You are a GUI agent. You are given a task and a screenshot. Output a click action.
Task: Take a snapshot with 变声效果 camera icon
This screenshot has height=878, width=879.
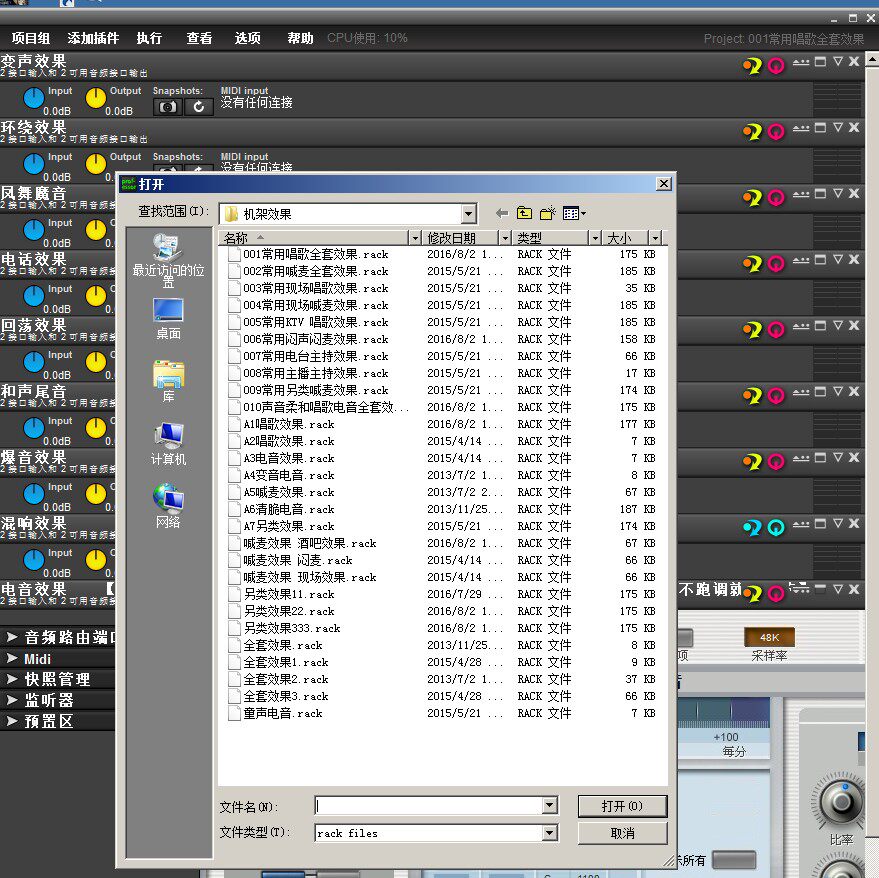[167, 107]
